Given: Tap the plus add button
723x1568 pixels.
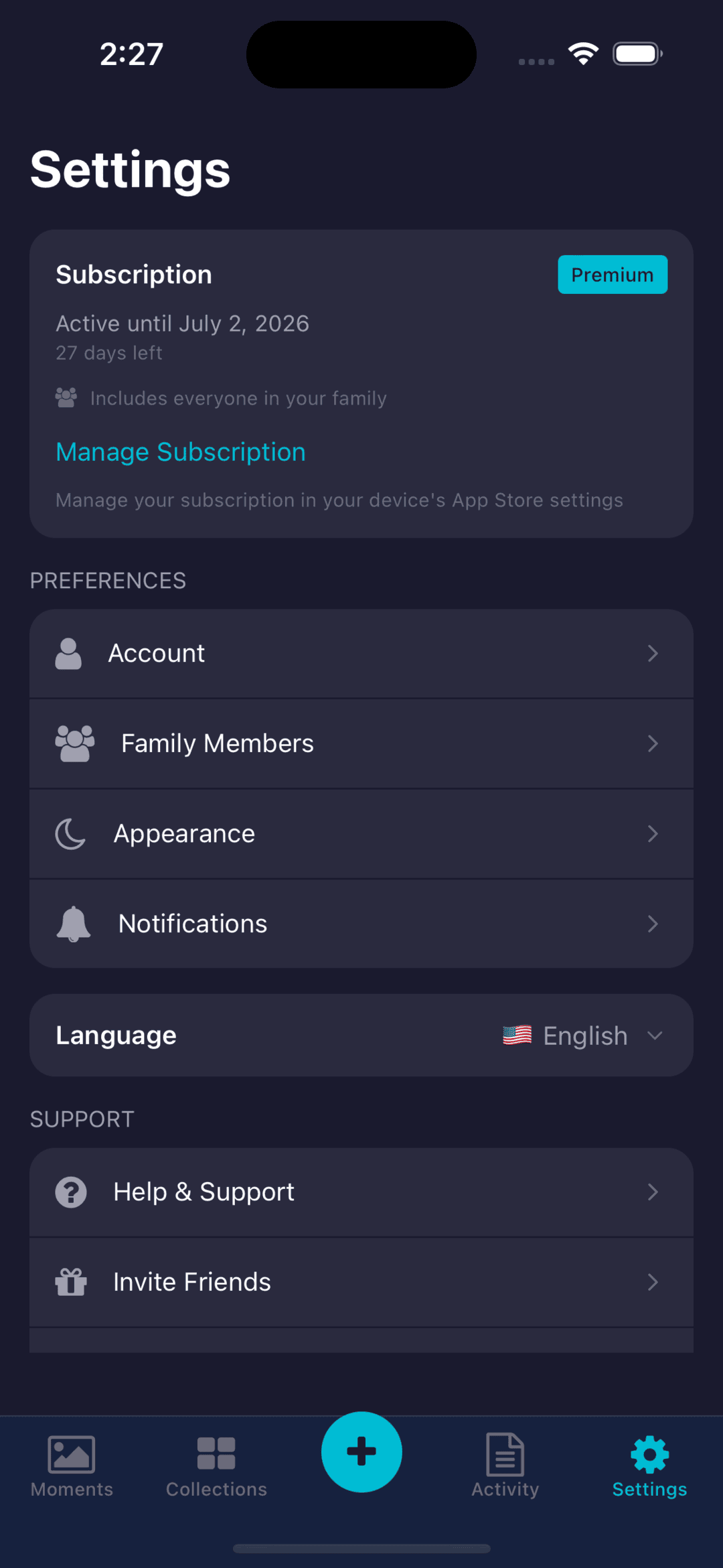Looking at the screenshot, I should click(x=361, y=1451).
